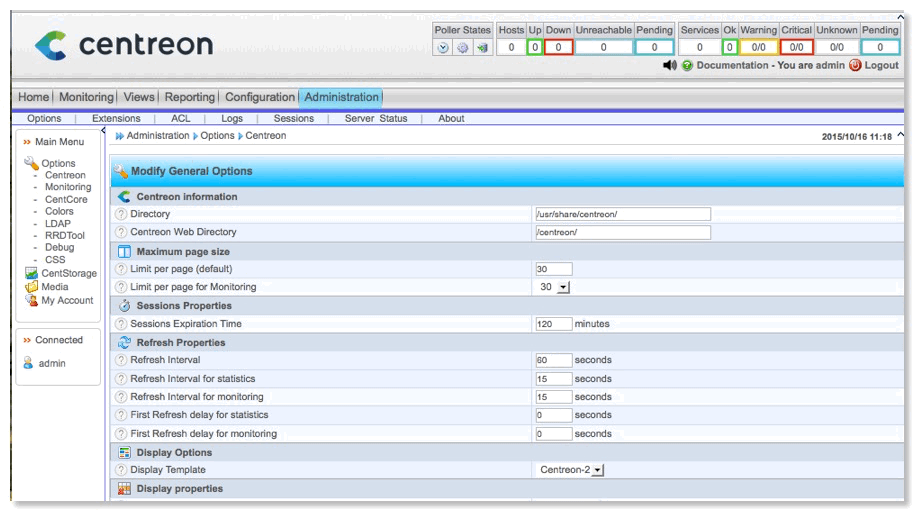Click the CentStorage icon in sidebar

click(31, 273)
